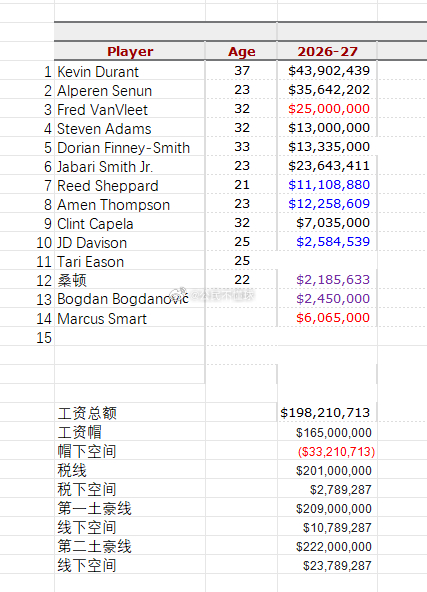Select the Kevin Durant name cell
This screenshot has height=592, width=427.
pyautogui.click(x=130, y=71)
